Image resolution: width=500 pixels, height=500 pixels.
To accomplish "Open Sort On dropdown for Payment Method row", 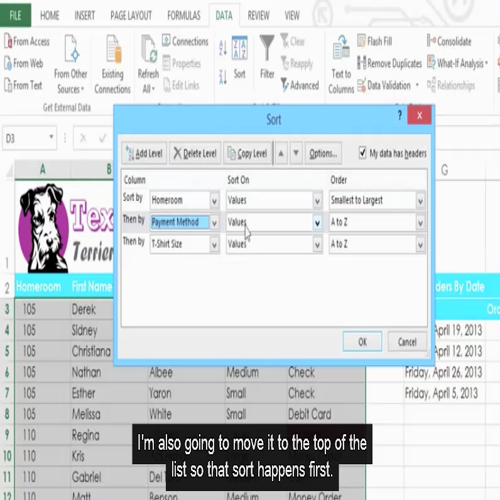I will [x=317, y=222].
